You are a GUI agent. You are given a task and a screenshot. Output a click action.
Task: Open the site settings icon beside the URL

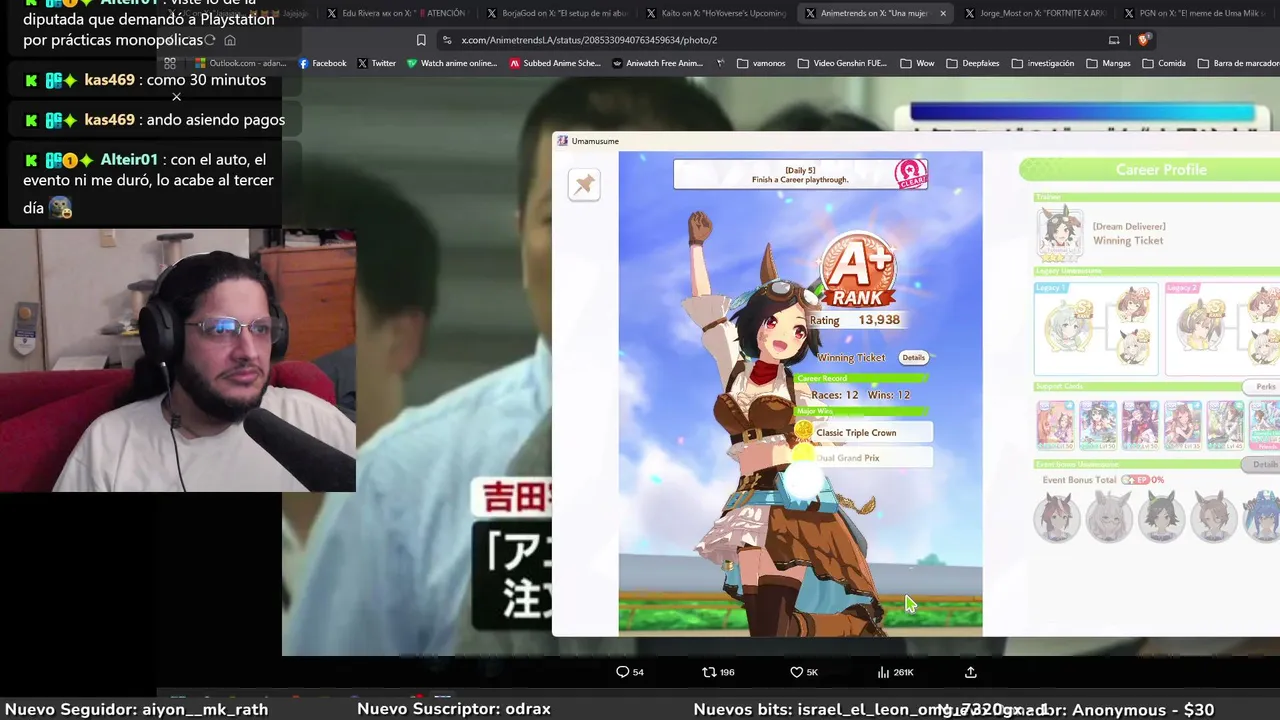[x=447, y=40]
